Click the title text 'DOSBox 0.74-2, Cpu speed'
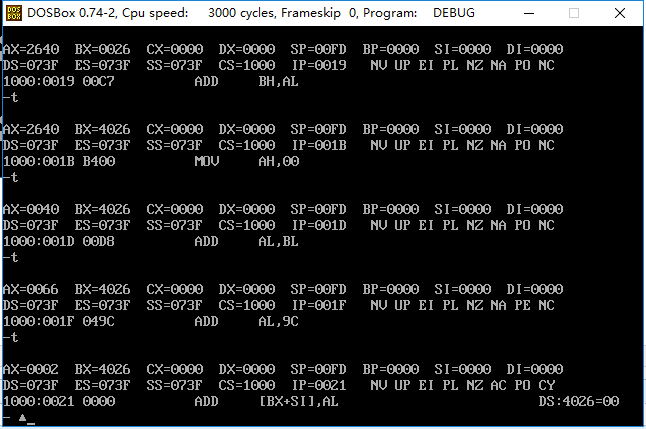The width and height of the screenshot is (646, 429). coord(108,13)
